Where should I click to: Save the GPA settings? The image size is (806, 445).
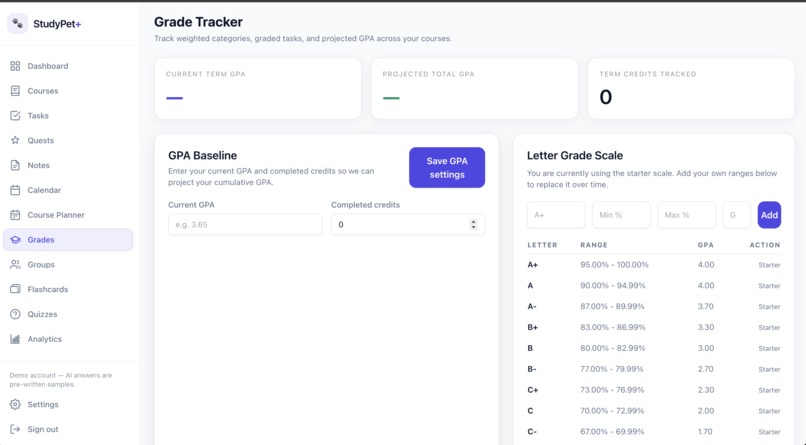[447, 168]
